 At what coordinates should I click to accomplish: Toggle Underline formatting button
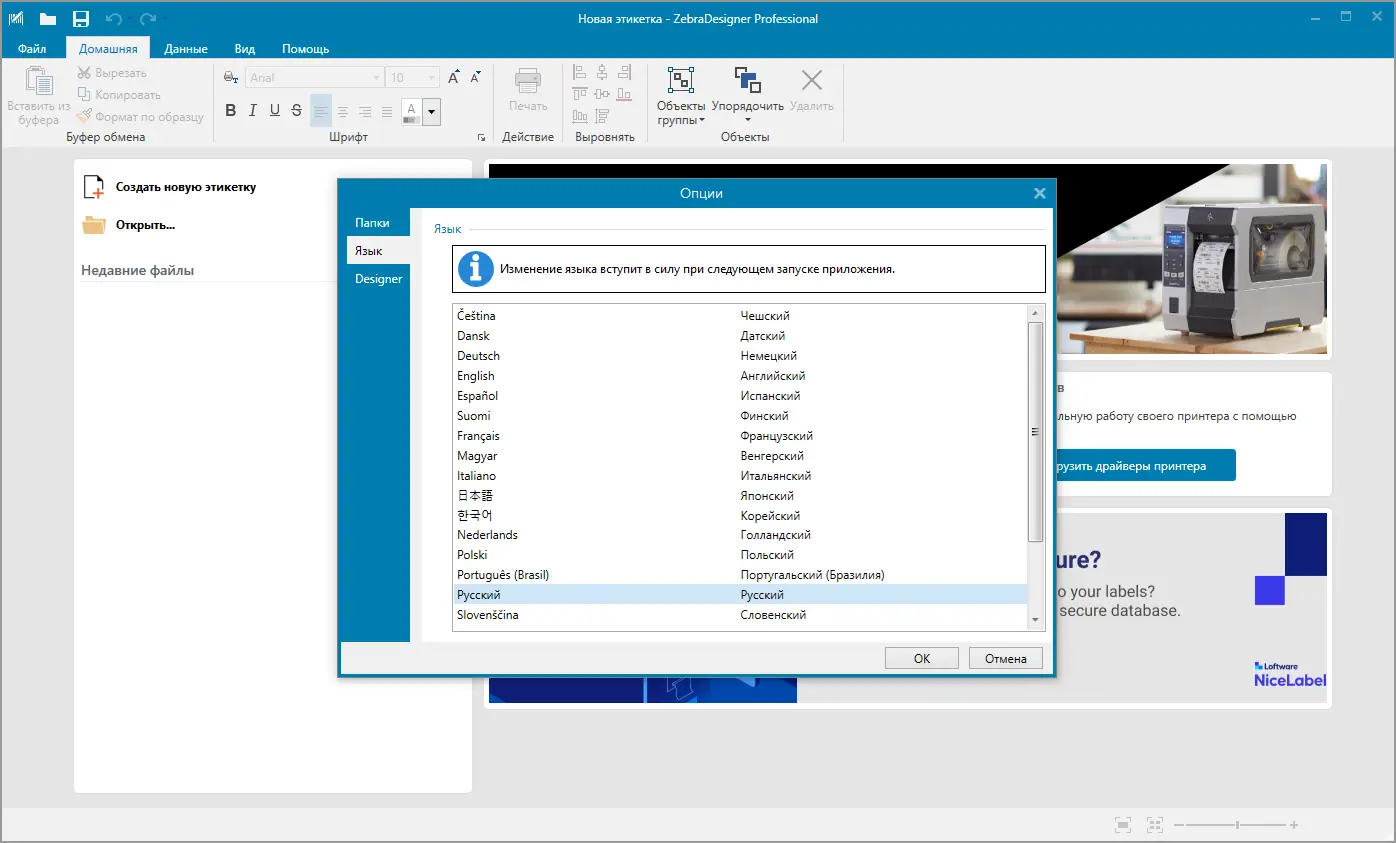[275, 111]
